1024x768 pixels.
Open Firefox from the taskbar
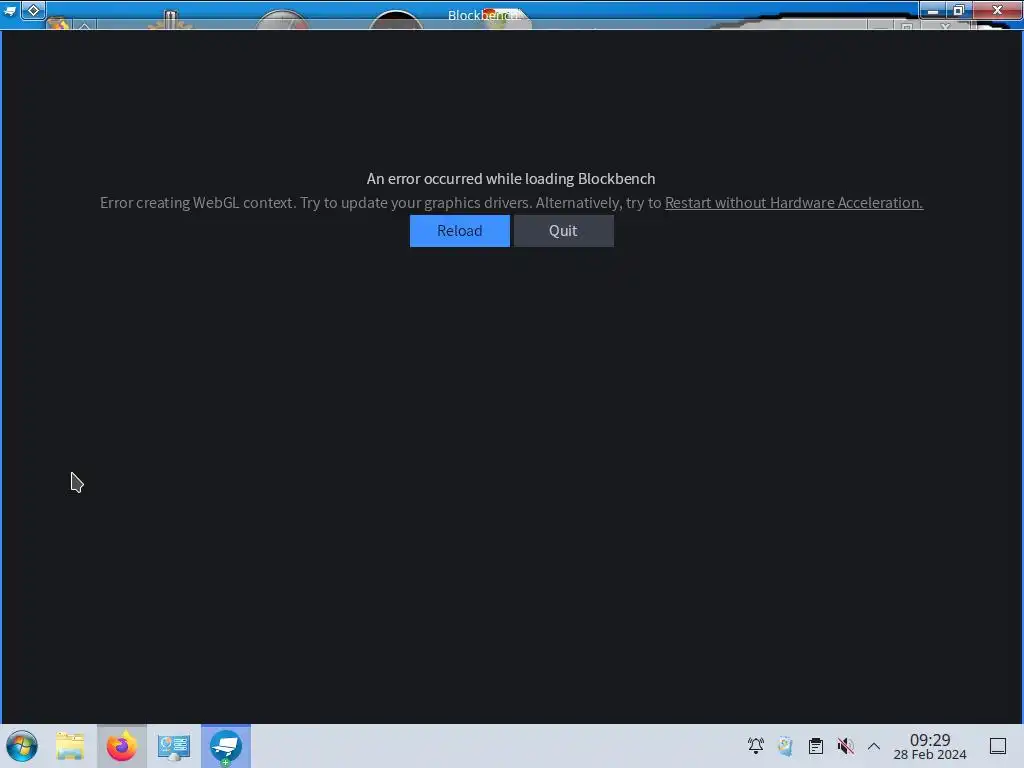click(121, 746)
